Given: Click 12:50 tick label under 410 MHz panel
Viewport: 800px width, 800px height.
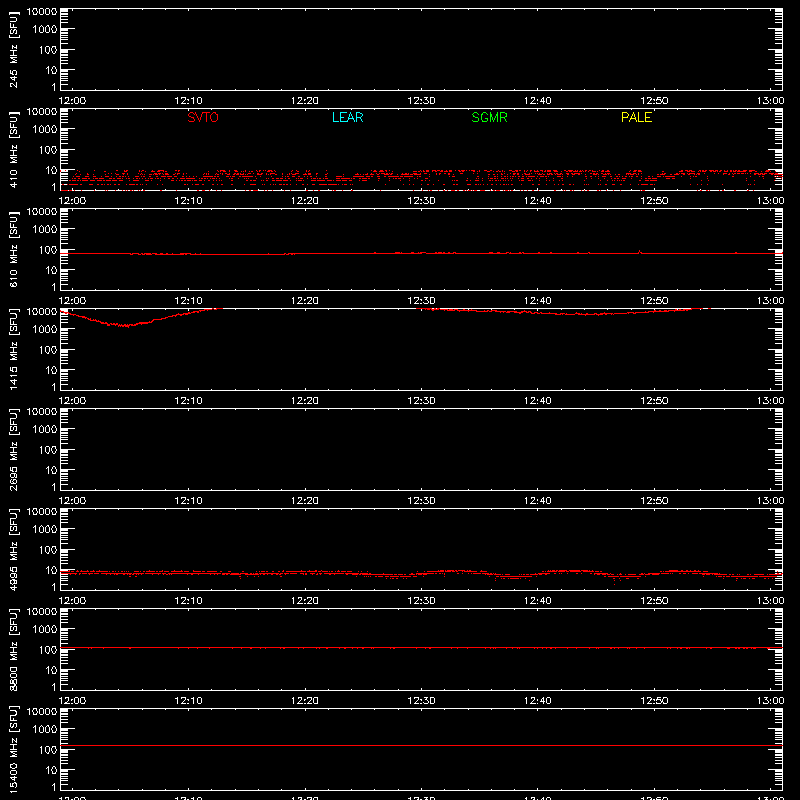Looking at the screenshot, I should tap(654, 201).
